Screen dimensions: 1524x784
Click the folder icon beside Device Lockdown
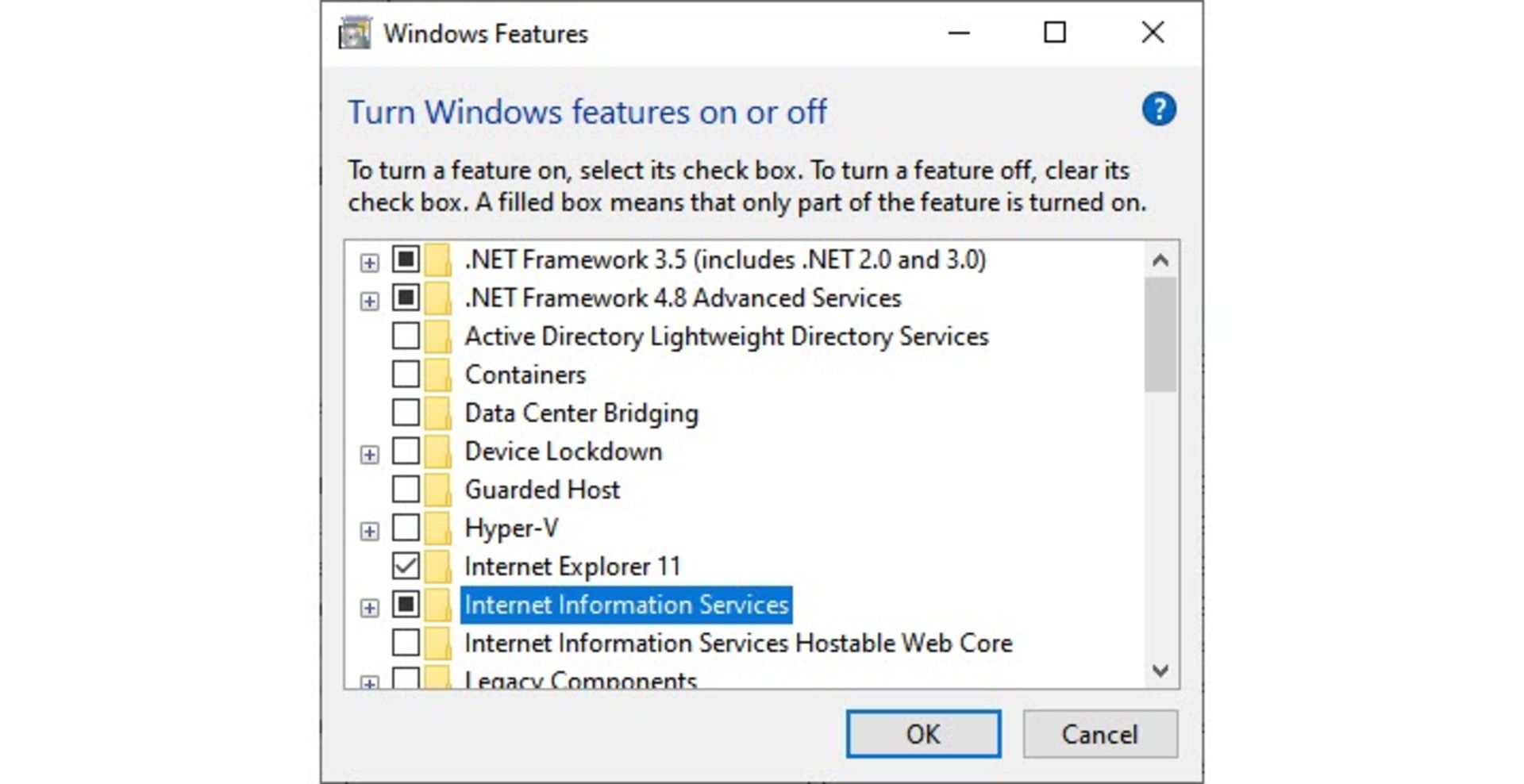[437, 452]
